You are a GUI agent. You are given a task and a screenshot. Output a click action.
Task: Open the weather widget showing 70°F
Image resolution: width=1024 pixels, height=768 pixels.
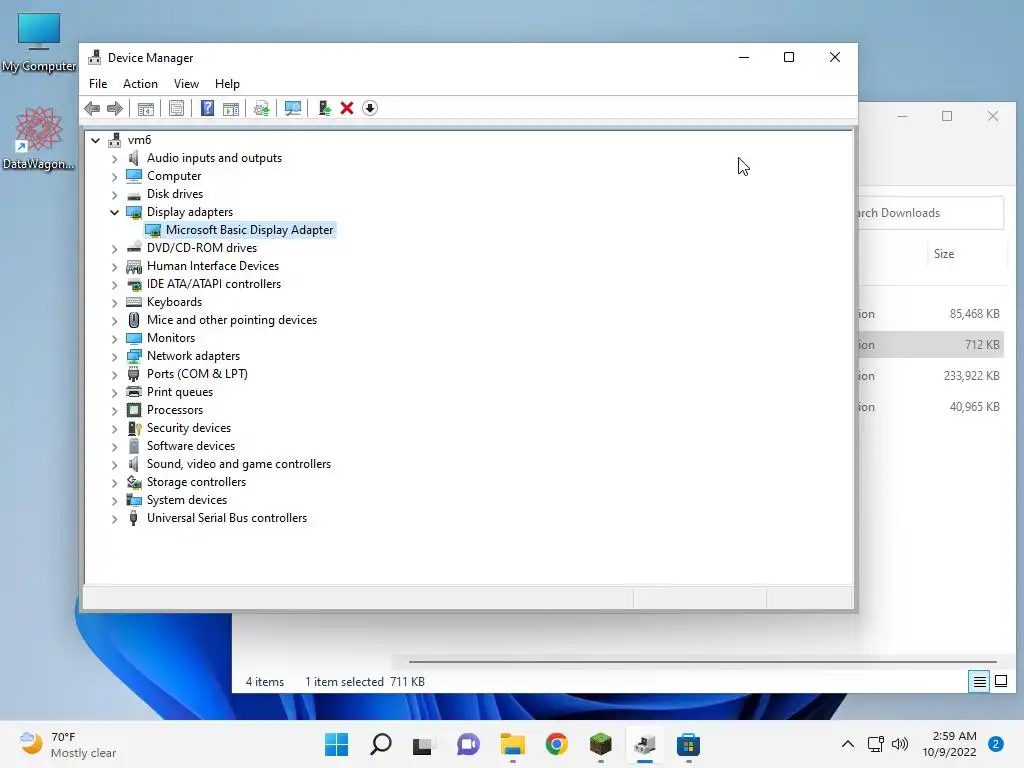pyautogui.click(x=67, y=745)
